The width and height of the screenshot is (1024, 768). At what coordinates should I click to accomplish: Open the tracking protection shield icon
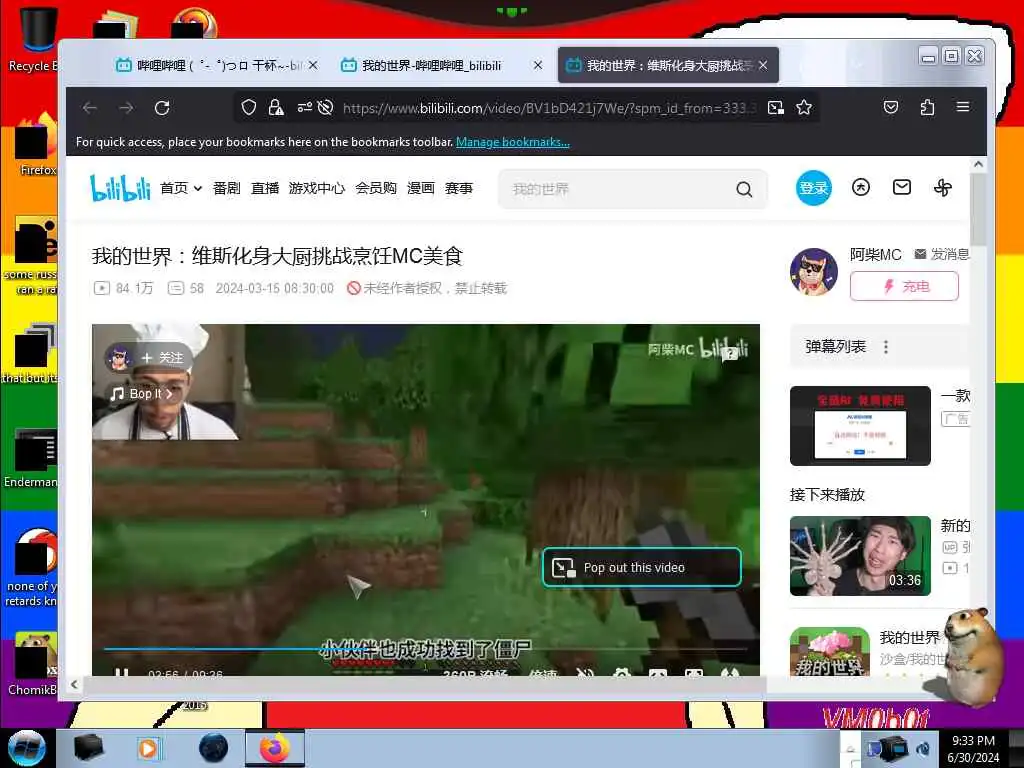pos(249,108)
